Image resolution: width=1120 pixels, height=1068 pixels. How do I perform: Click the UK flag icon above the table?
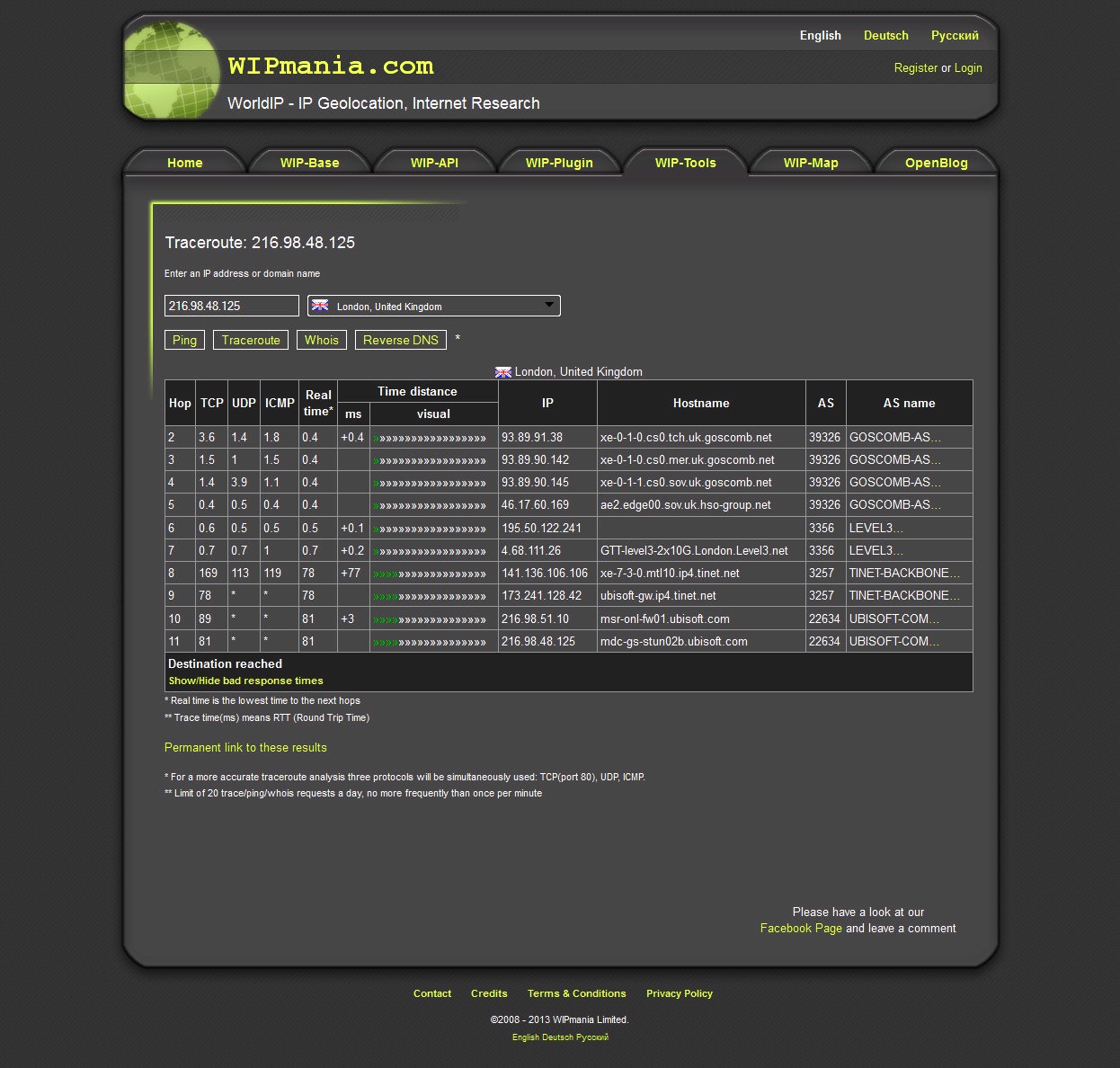(x=503, y=372)
